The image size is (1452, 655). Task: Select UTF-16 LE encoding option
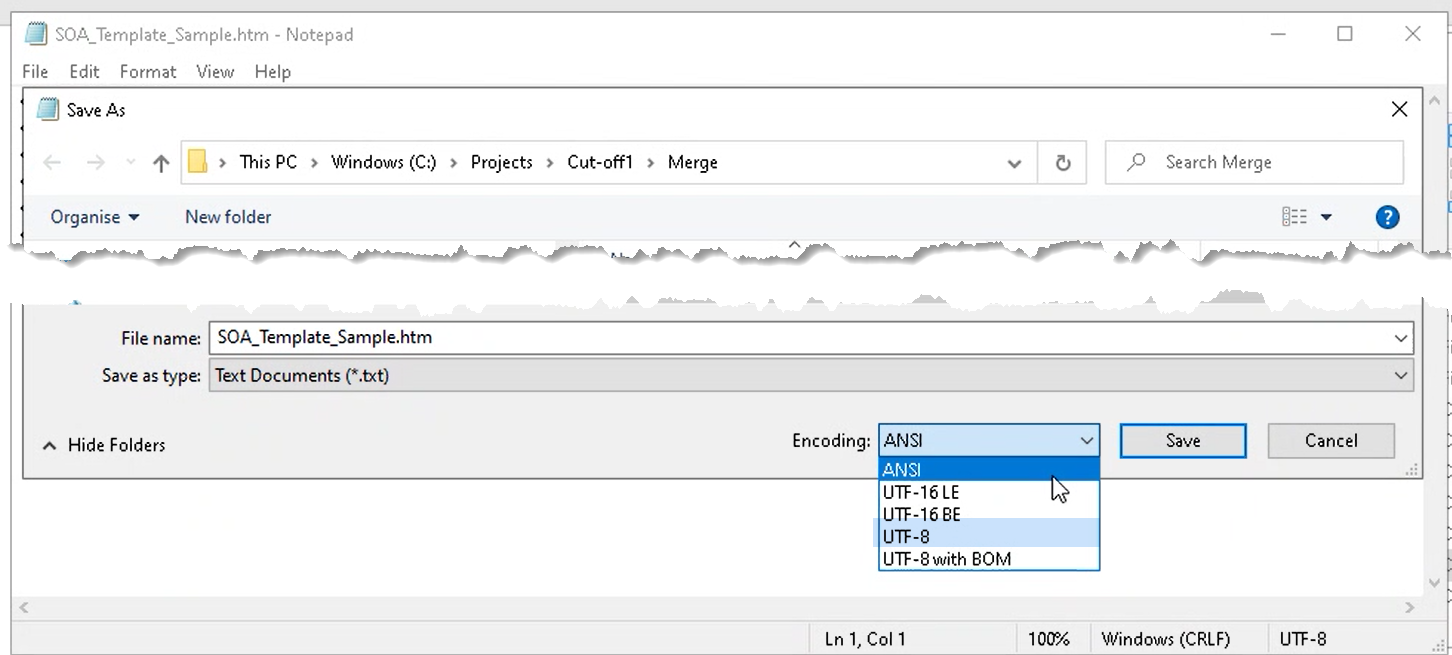pyautogui.click(x=989, y=492)
